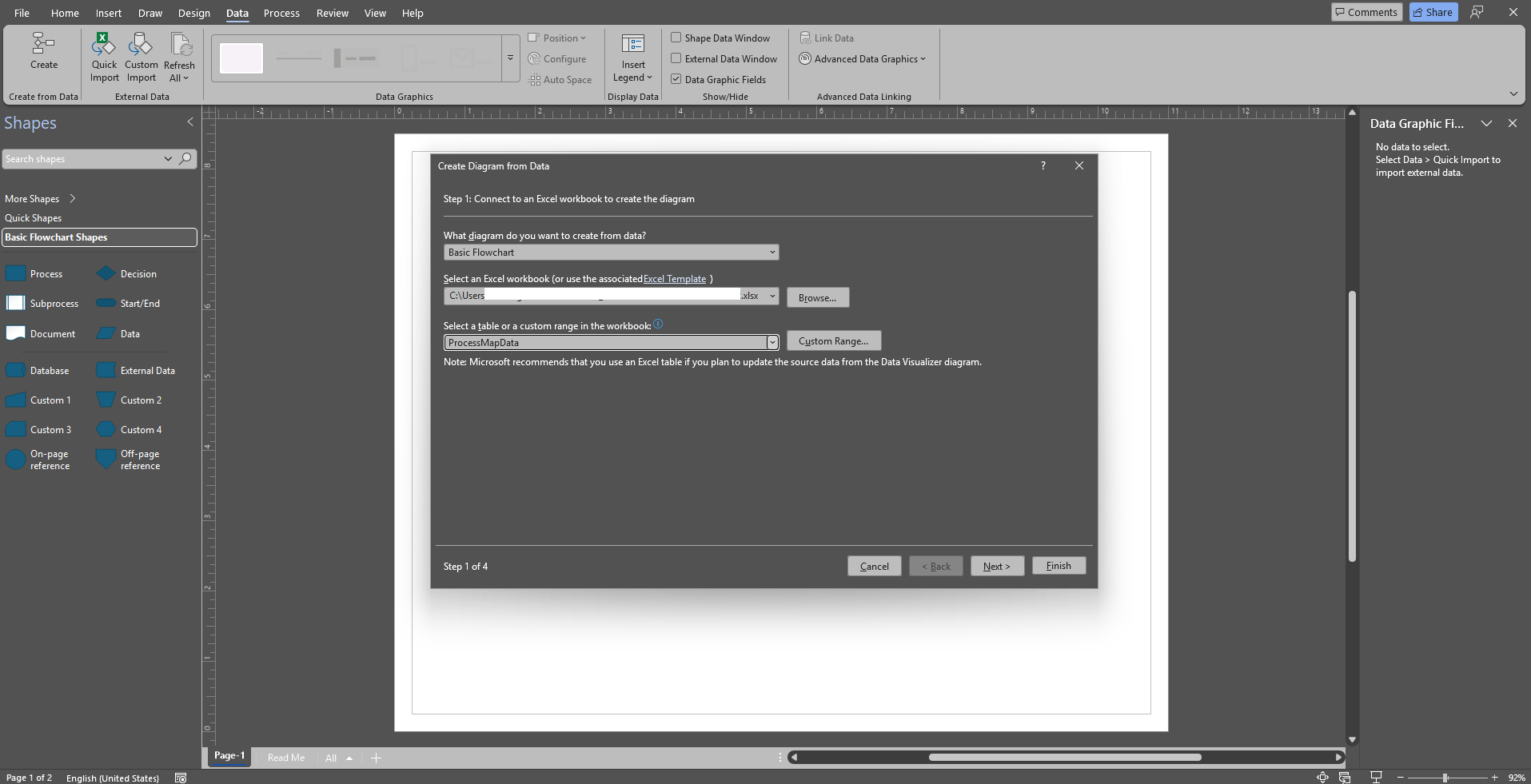Viewport: 1531px width, 784px height.
Task: Open the dialog help question mark
Action: [x=1043, y=165]
